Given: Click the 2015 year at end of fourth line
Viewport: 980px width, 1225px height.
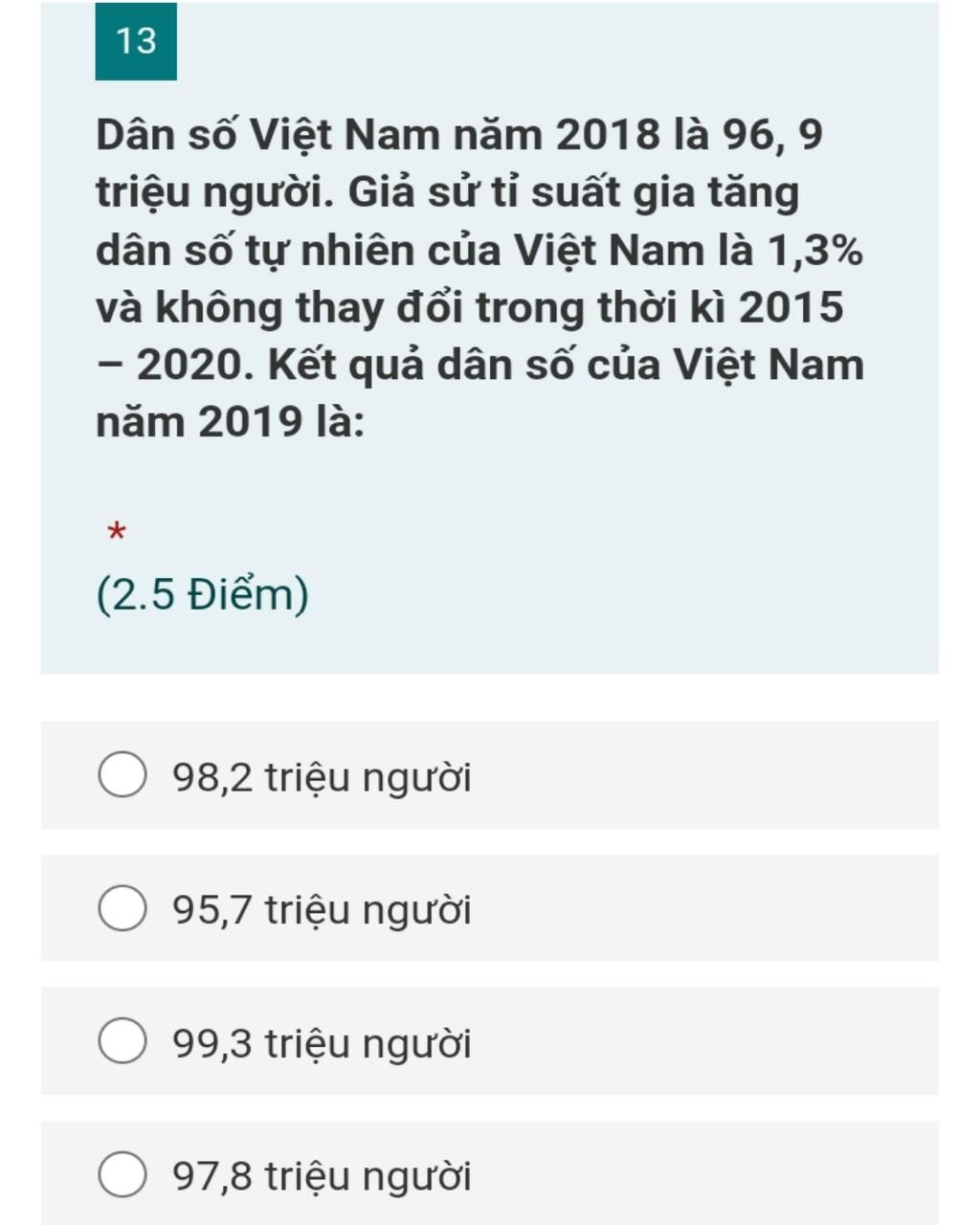Looking at the screenshot, I should 791,307.
